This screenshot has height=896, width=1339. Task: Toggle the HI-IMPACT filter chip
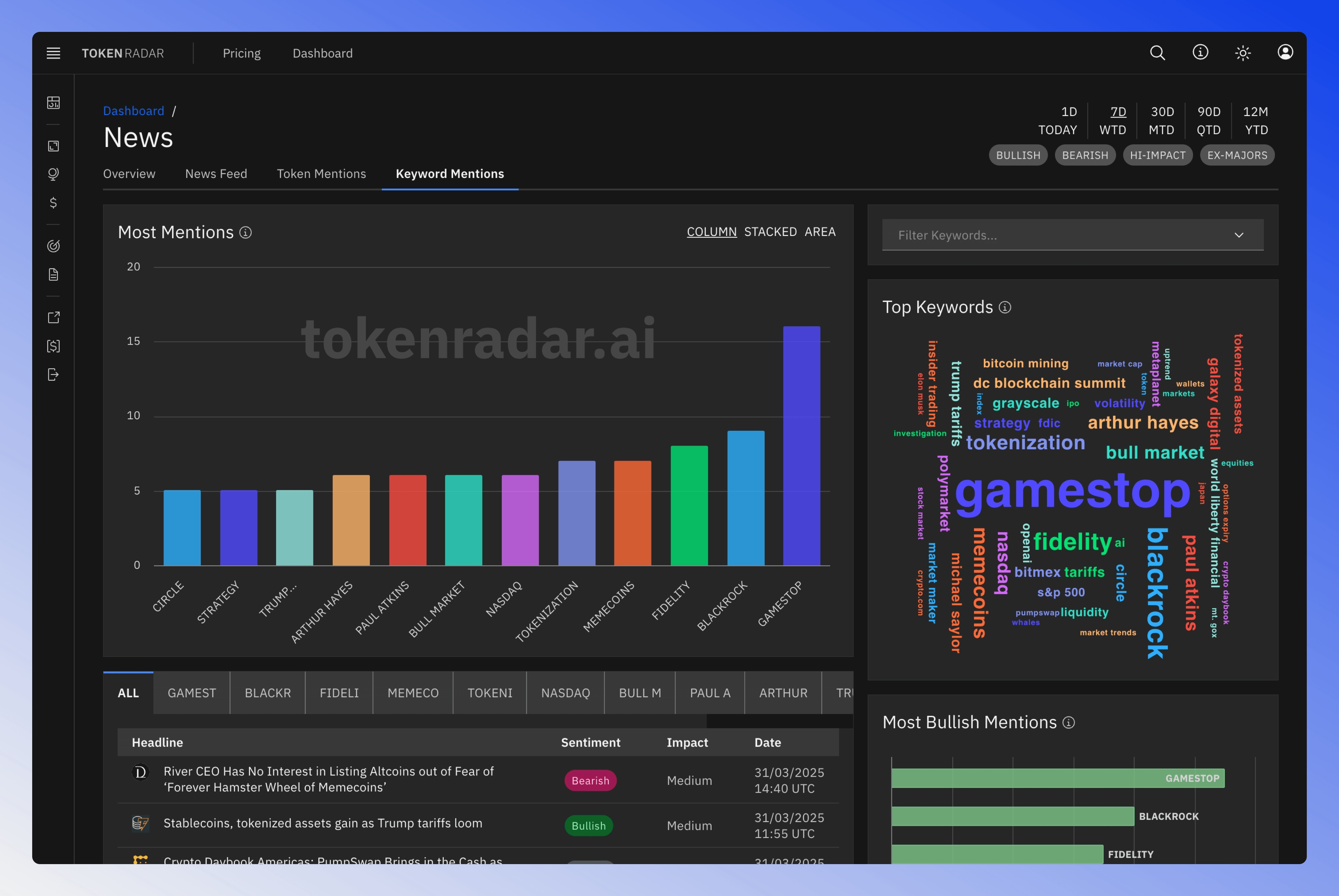pos(1158,155)
